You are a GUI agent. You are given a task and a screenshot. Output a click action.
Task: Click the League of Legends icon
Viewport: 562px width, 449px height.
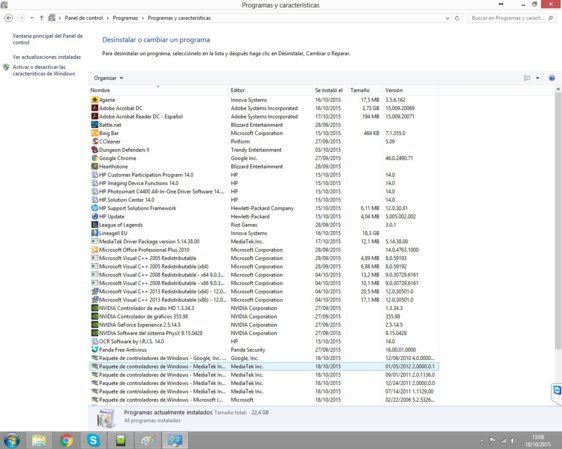click(x=95, y=225)
